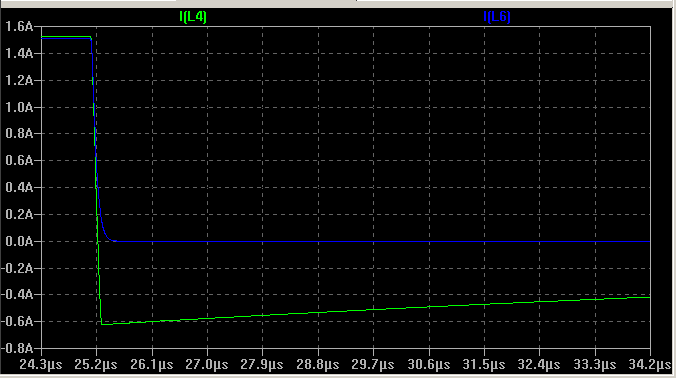Click the -0.2A vertical axis label
The image size is (676, 378).
17,268
